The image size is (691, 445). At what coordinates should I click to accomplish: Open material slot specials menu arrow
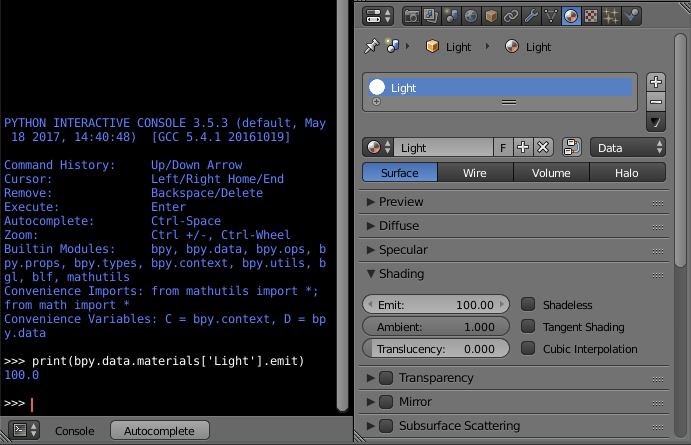[656, 122]
